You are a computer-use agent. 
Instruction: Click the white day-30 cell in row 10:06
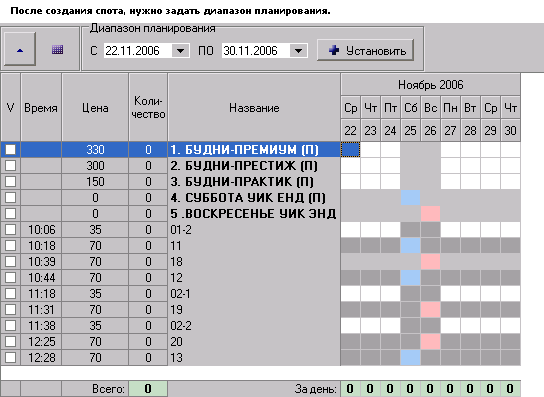[510, 229]
